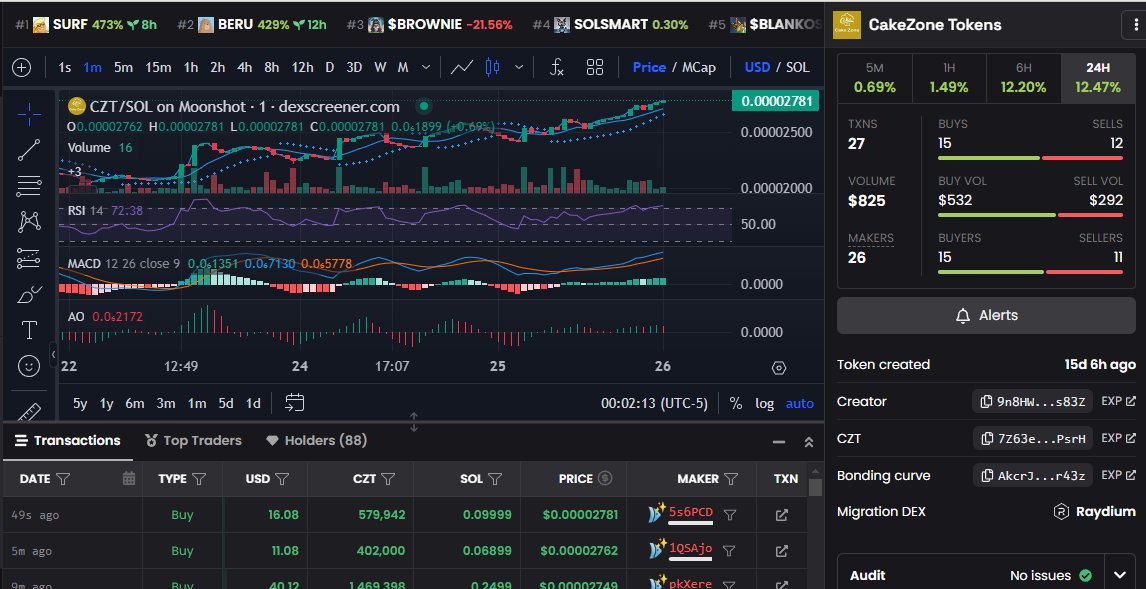This screenshot has width=1146, height=589.
Task: Switch chart display to MCap
Action: click(x=699, y=67)
